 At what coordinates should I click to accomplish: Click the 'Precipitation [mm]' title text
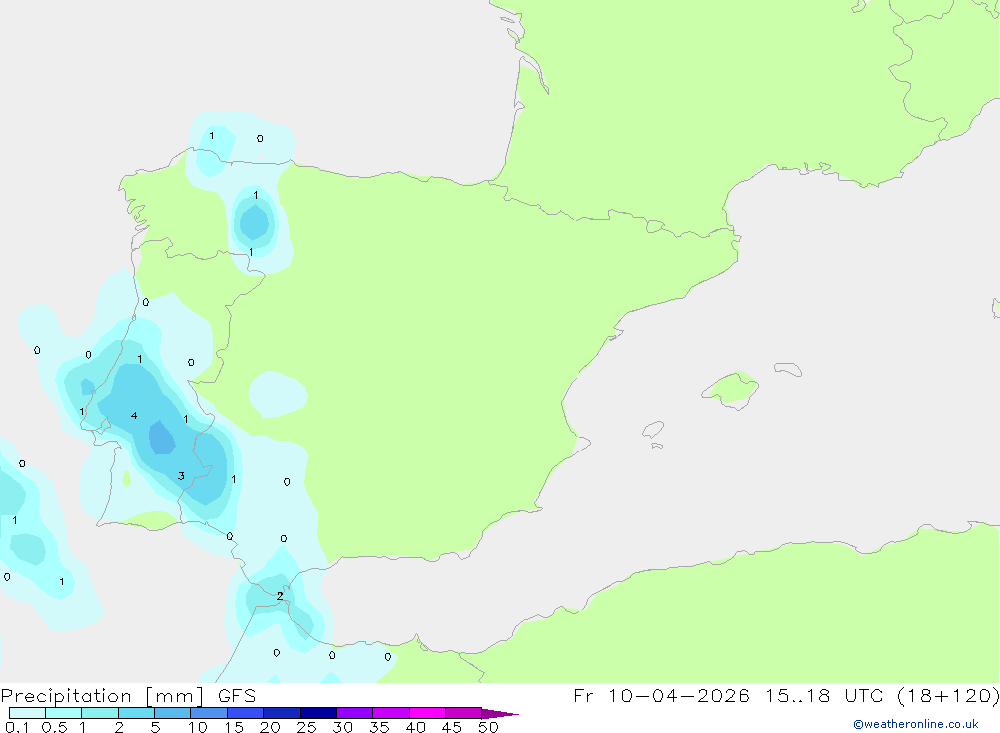click(102, 696)
